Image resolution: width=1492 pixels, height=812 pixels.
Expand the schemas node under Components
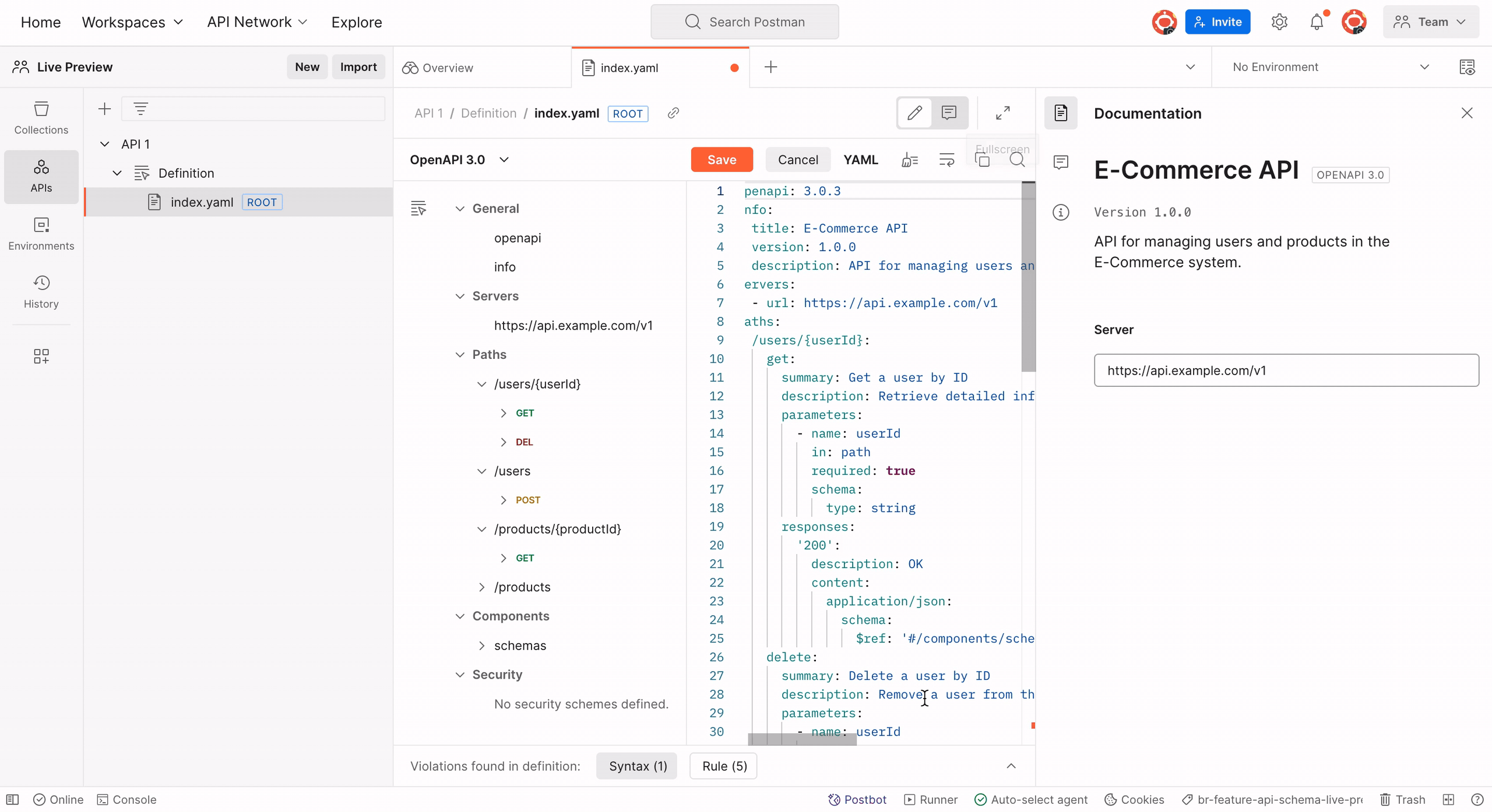click(481, 645)
